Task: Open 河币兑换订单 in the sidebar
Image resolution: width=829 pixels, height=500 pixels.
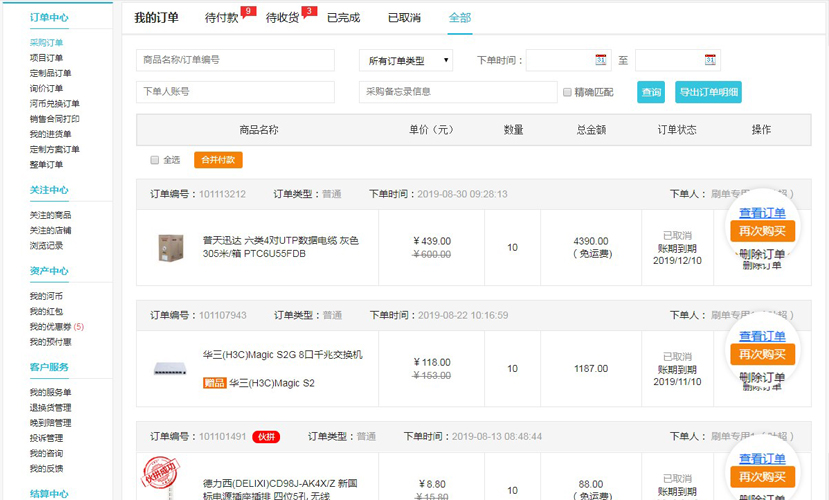Action: 54,104
